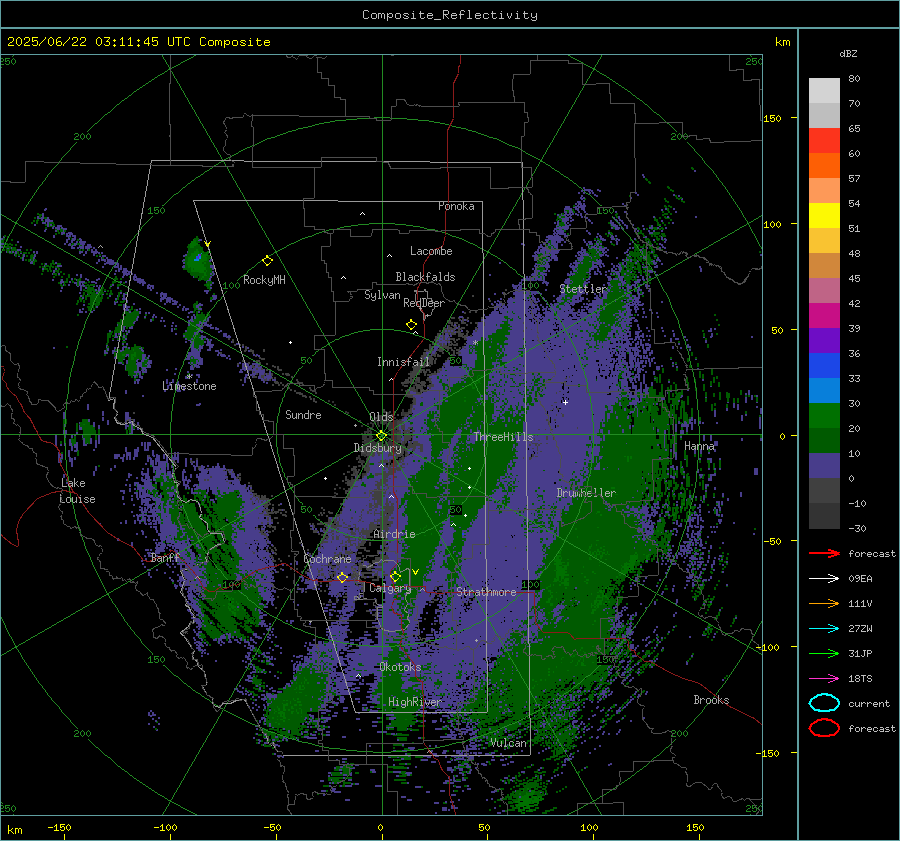Click the Stettler city label
900x841 pixels.
point(583,289)
